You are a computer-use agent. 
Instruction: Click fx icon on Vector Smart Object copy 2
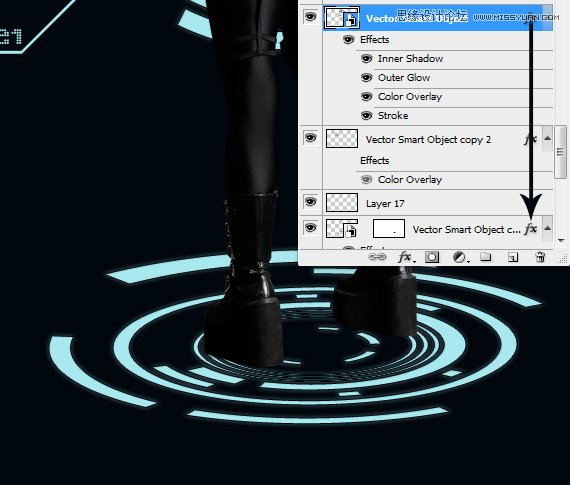click(x=530, y=139)
